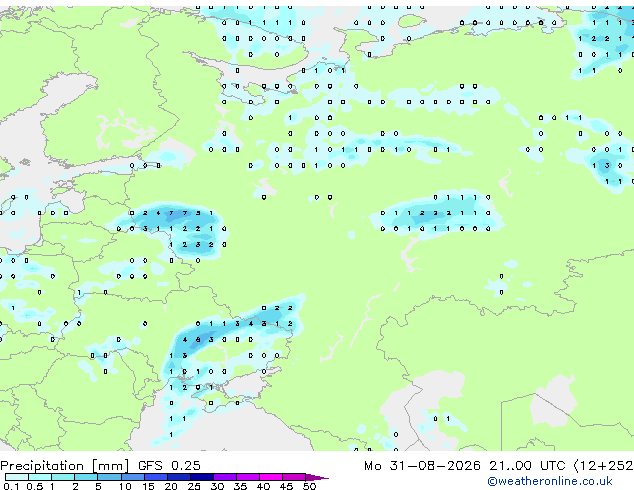
Task: Click the 'GFS 0.25' model label
Action: (x=169, y=466)
